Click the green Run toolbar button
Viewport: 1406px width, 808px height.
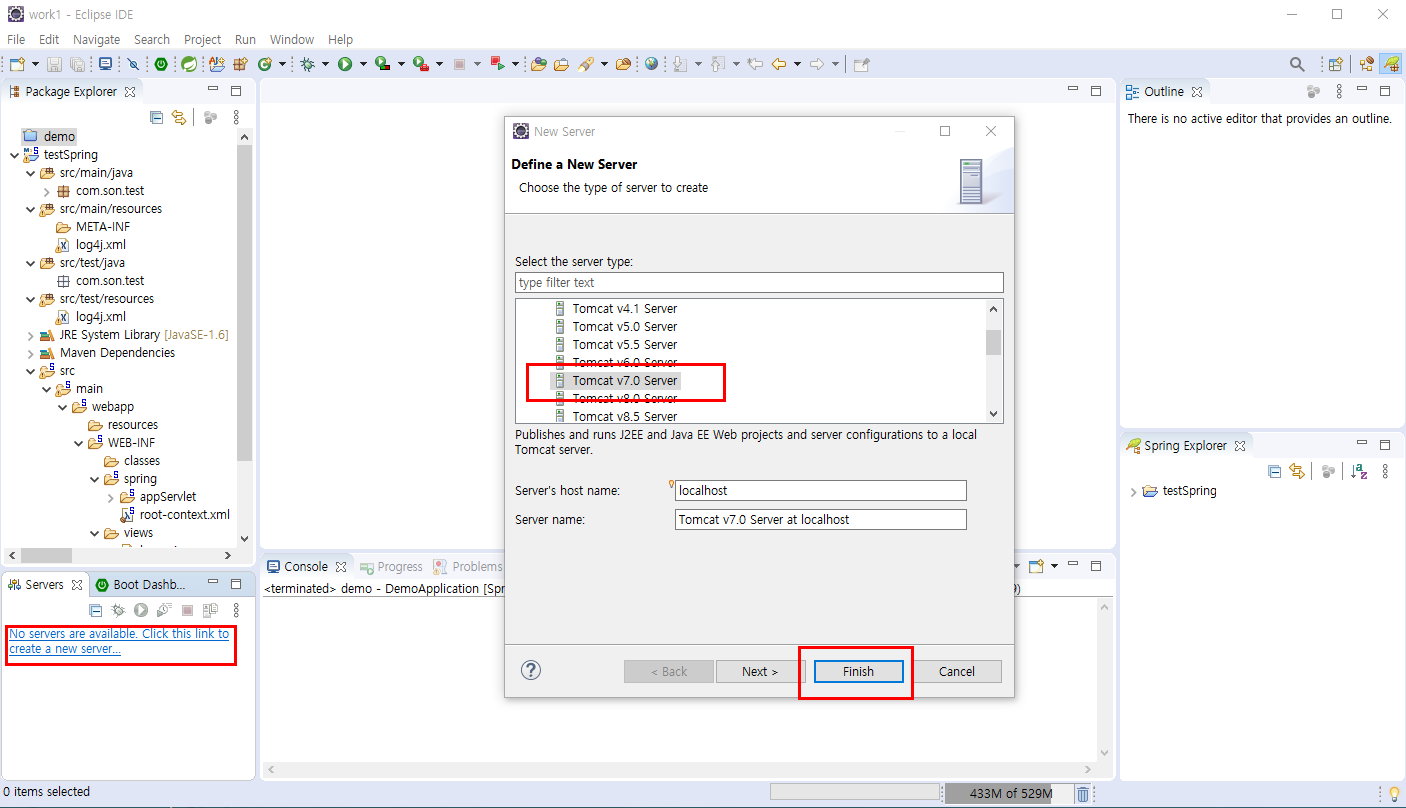pos(345,64)
